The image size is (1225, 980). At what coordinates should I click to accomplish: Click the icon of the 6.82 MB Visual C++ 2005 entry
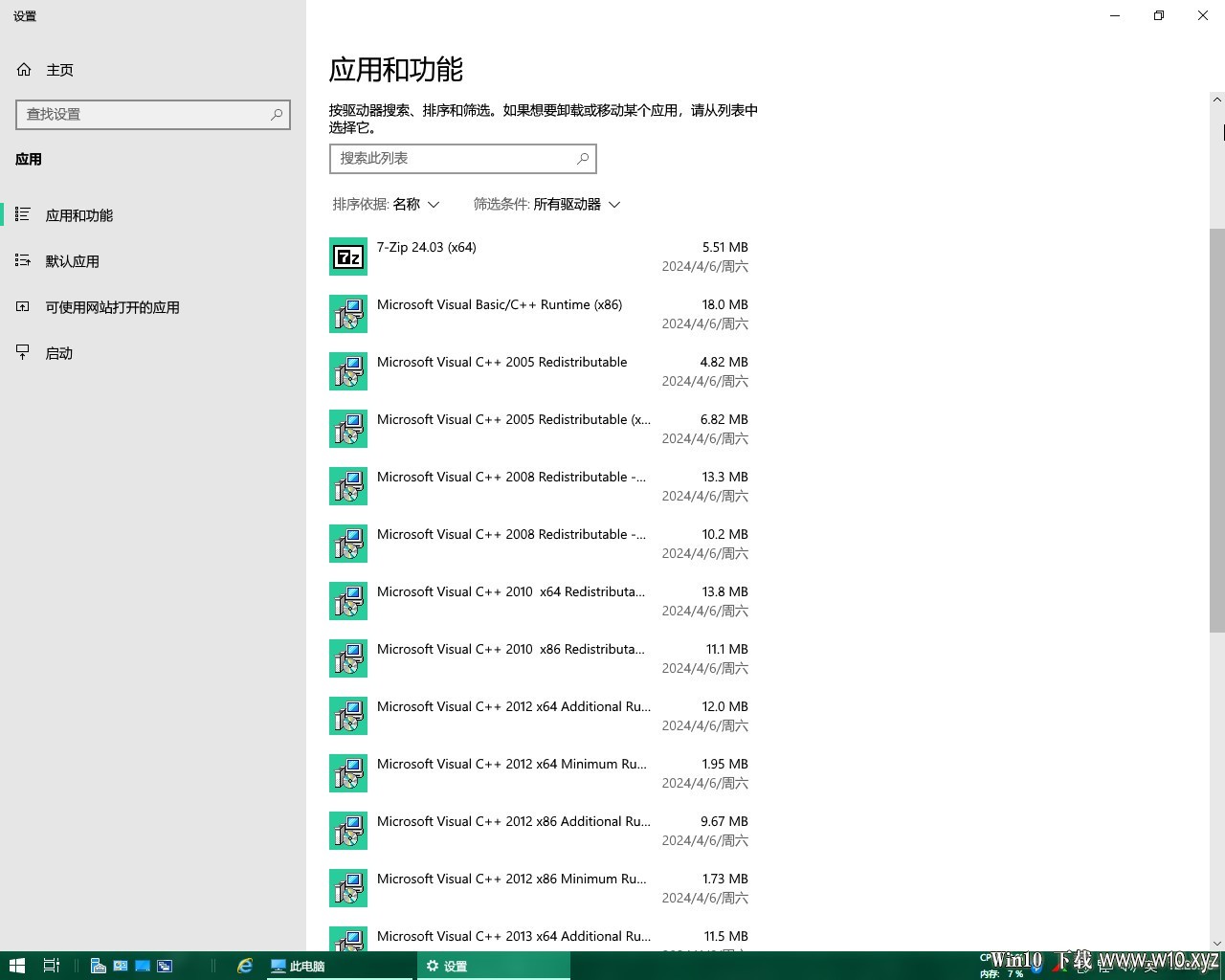point(348,429)
